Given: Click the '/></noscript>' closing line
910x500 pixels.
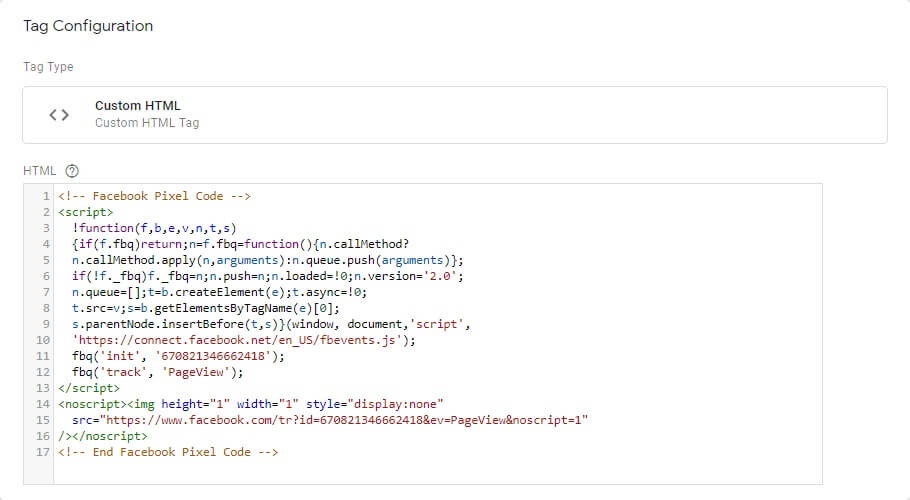Looking at the screenshot, I should (x=103, y=436).
